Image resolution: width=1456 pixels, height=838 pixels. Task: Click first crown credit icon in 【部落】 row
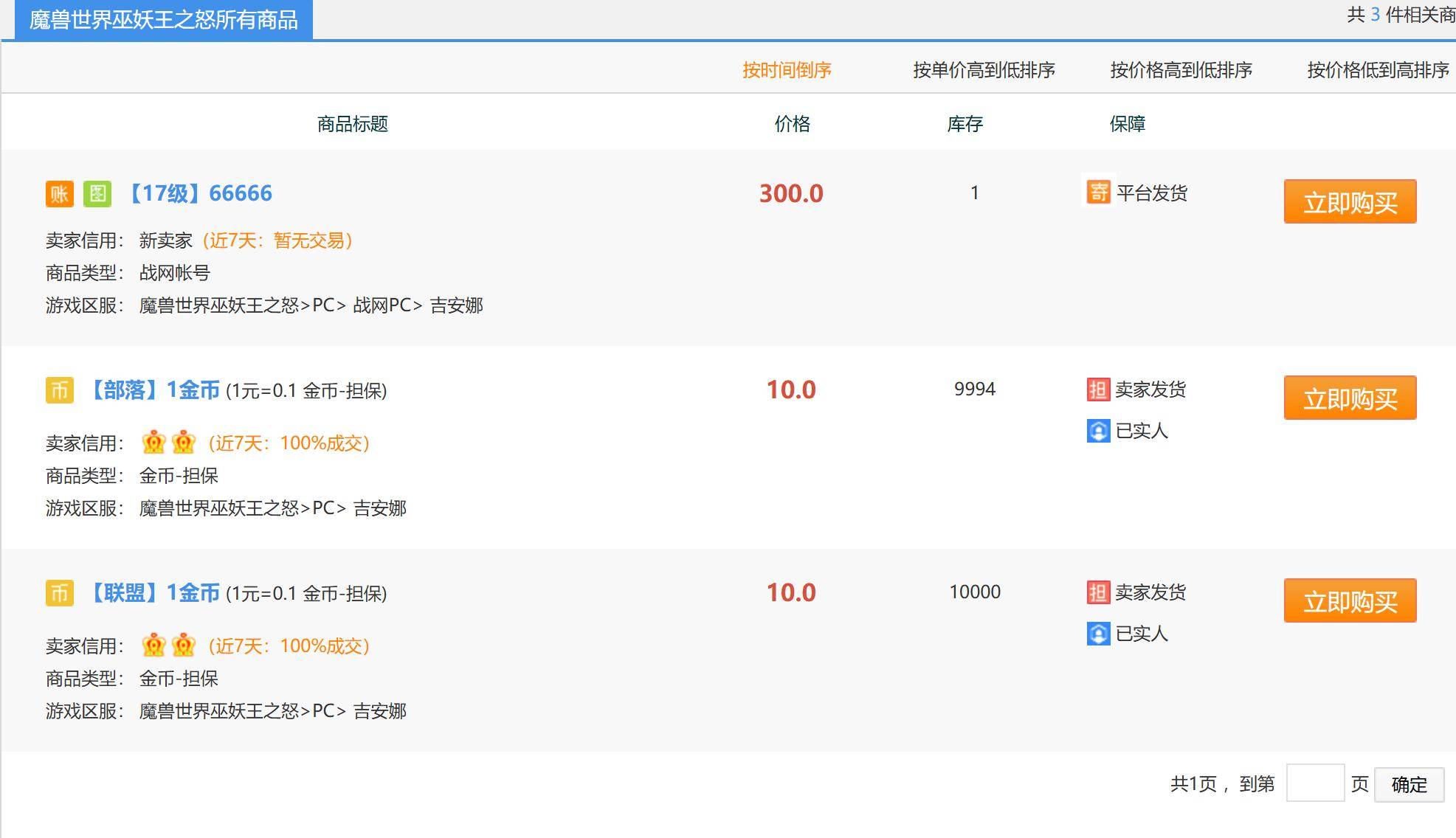(x=153, y=443)
